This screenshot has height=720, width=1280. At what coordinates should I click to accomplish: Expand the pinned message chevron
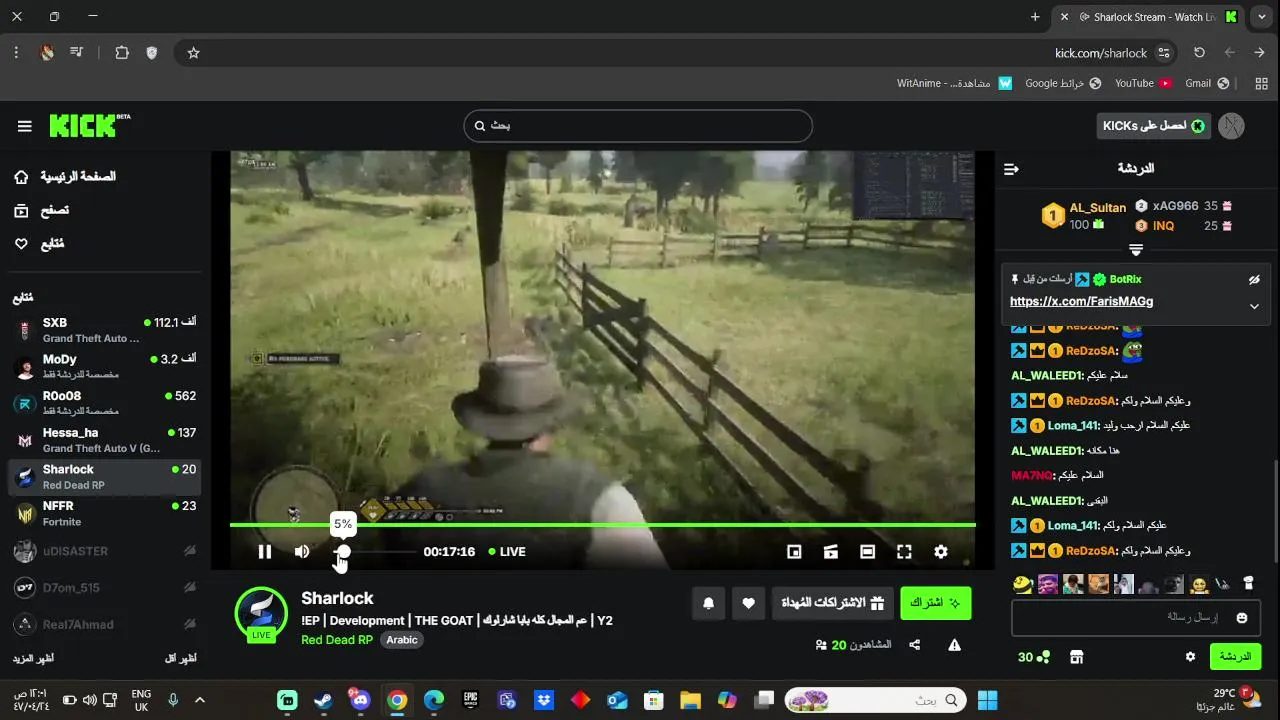tap(1254, 306)
